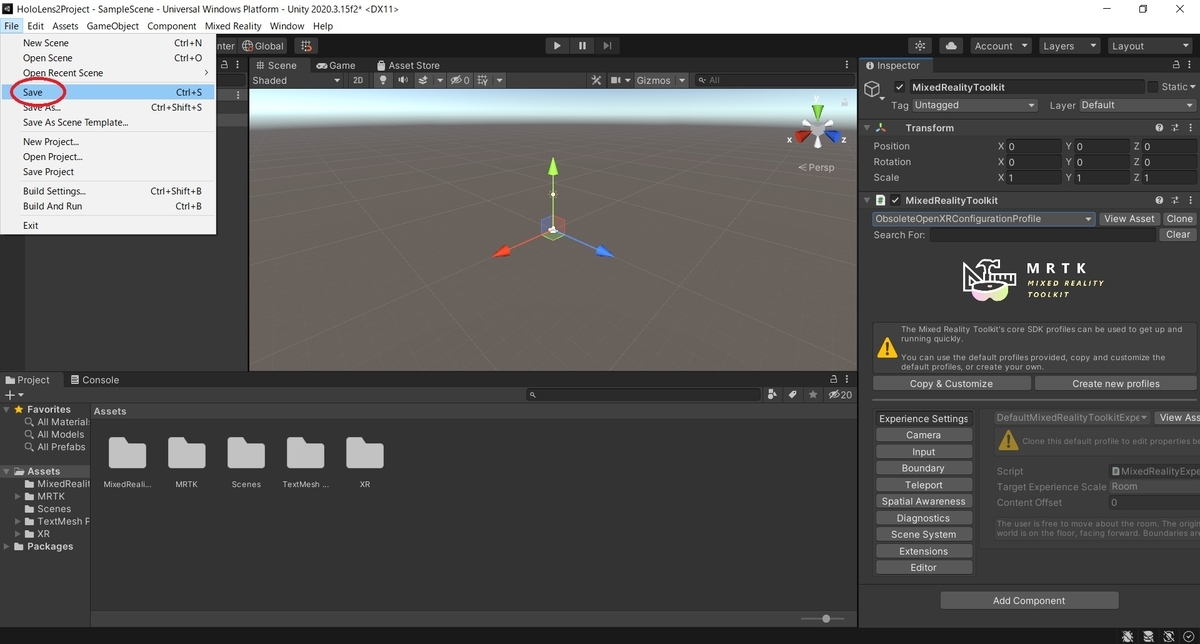Toggle scene grid visibility icon
Screen dimensions: 1200x644
click(x=483, y=80)
